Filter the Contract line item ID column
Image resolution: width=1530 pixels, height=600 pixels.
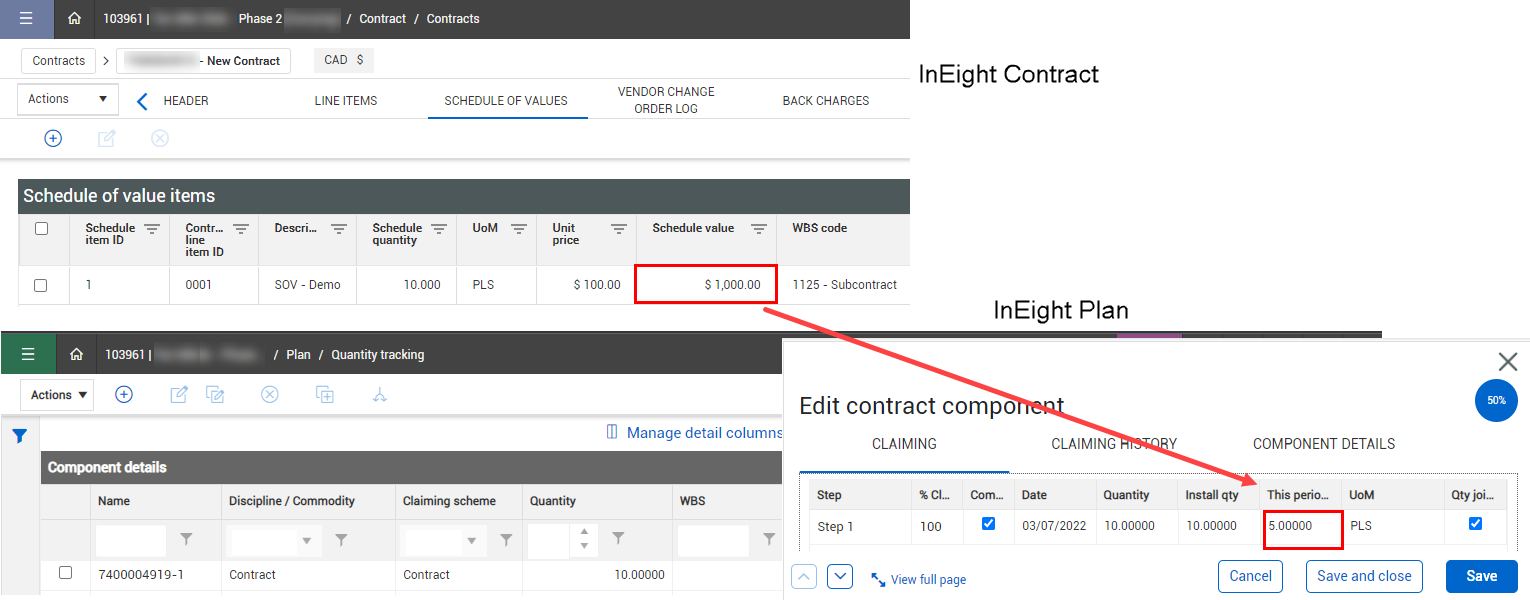click(241, 228)
